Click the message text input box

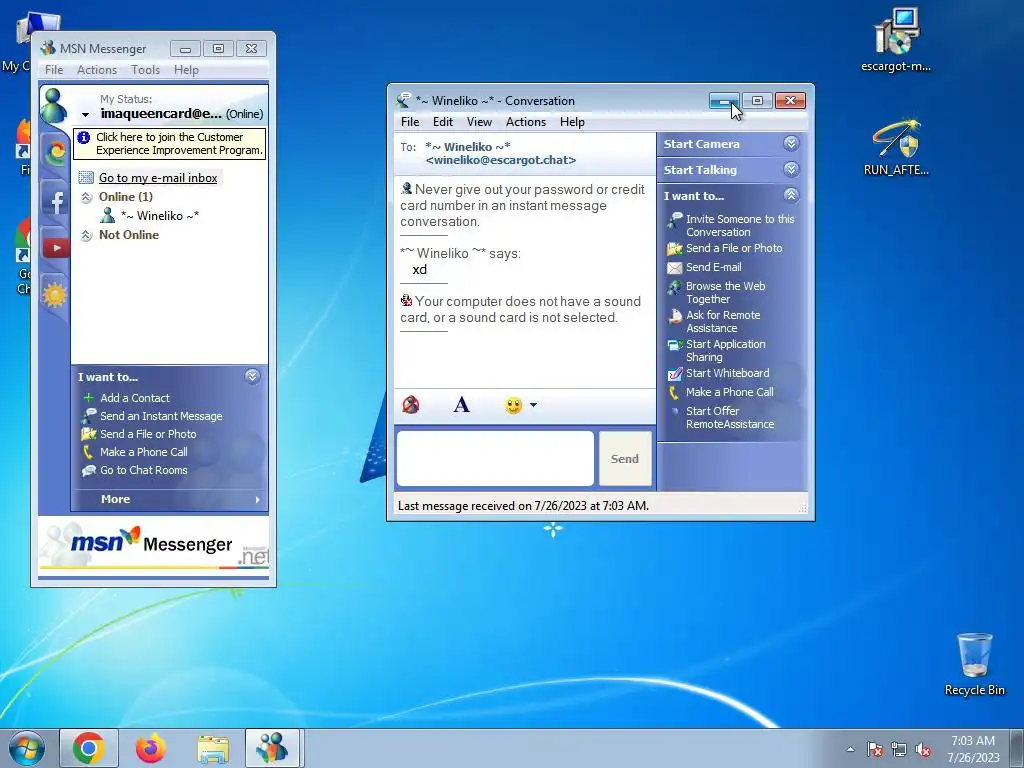coord(495,458)
